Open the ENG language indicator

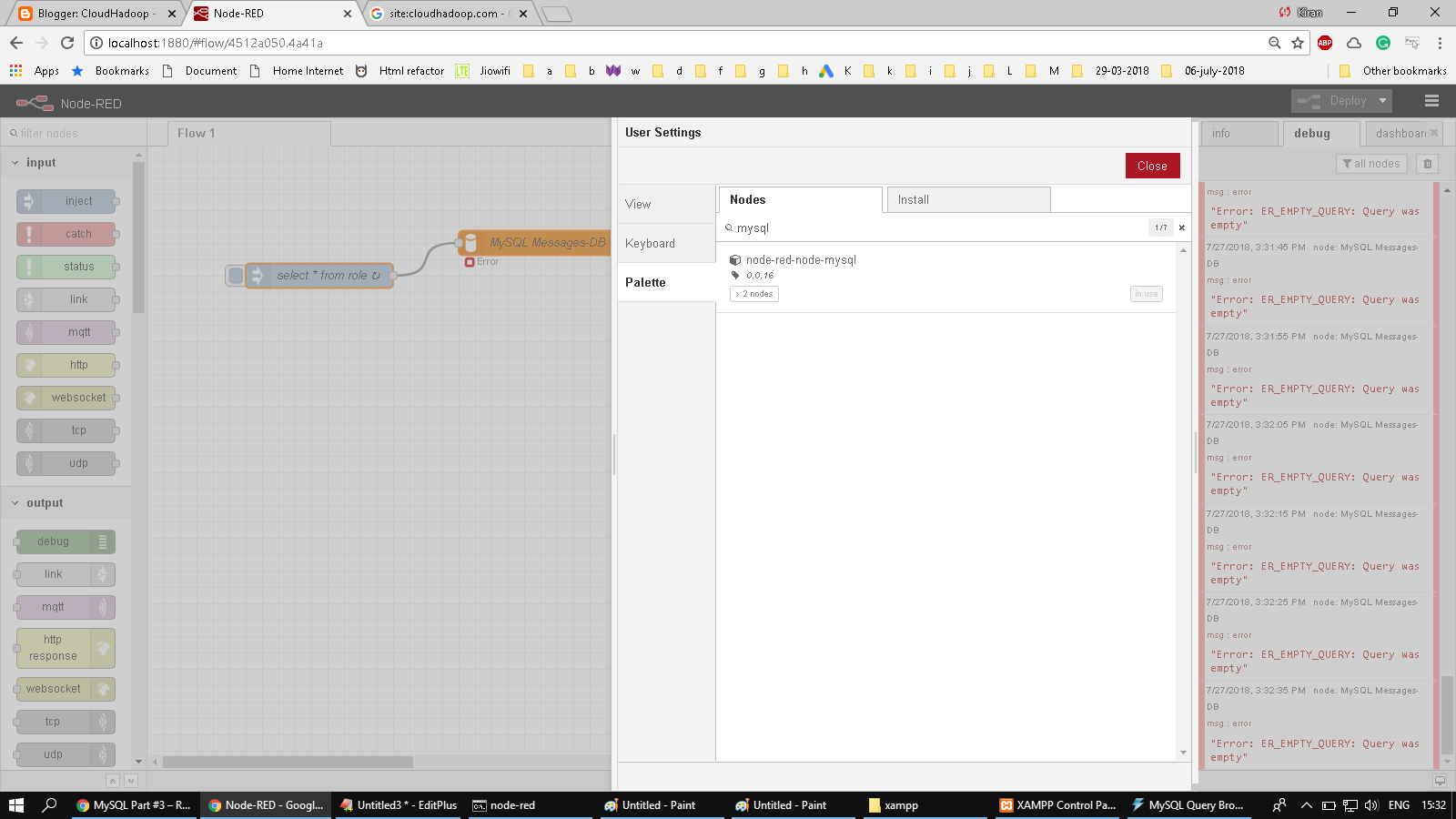point(1399,805)
